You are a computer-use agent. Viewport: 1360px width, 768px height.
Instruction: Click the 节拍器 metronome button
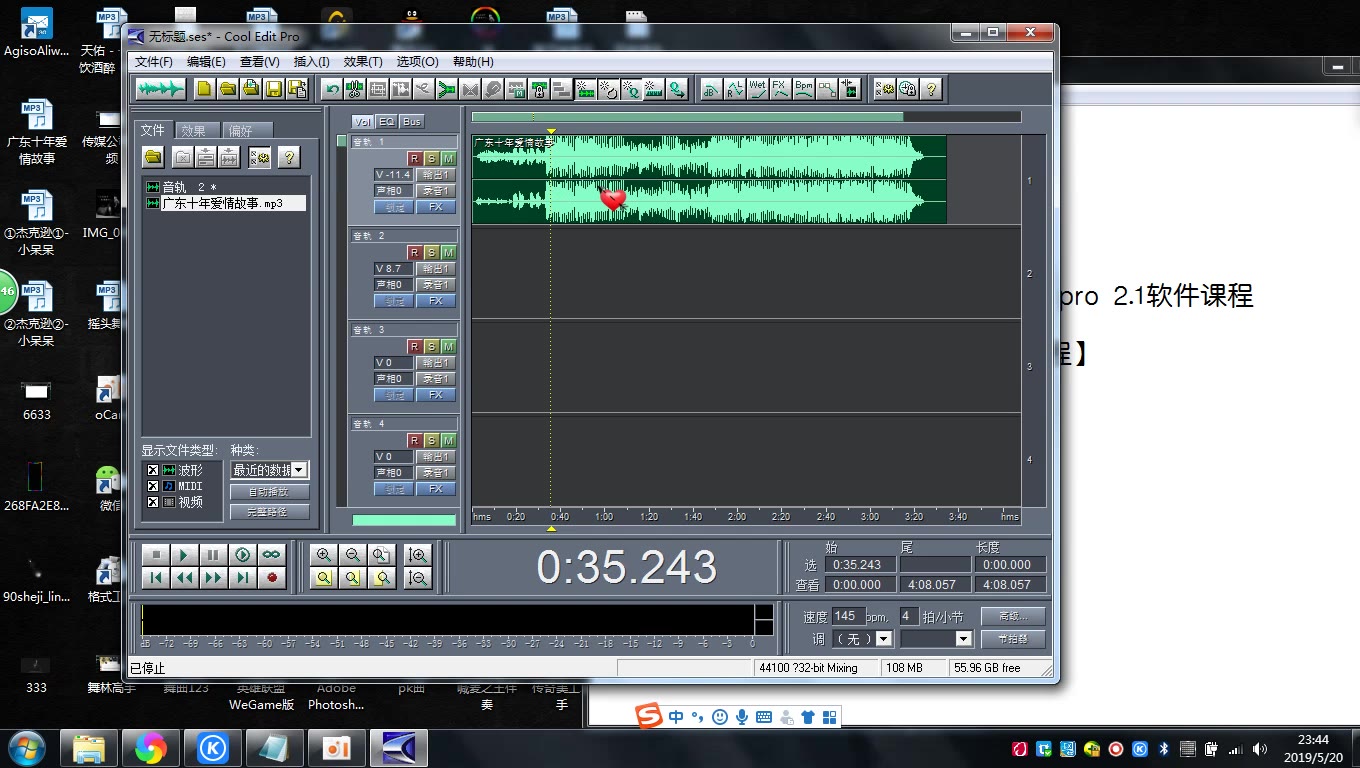[x=1013, y=638]
